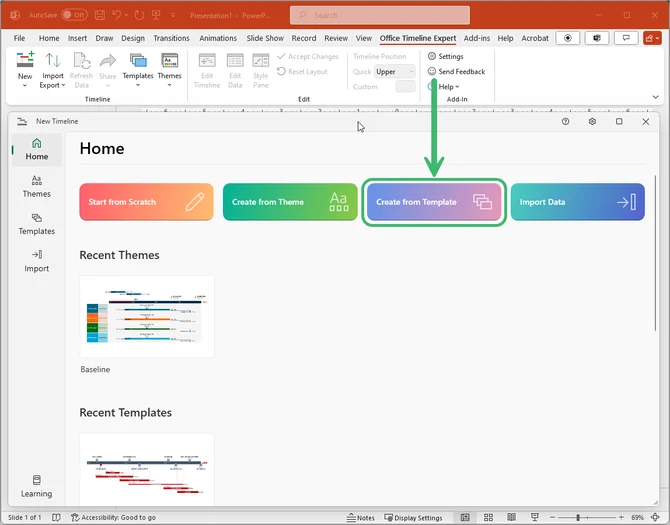Click the Search box in title bar

click(380, 15)
